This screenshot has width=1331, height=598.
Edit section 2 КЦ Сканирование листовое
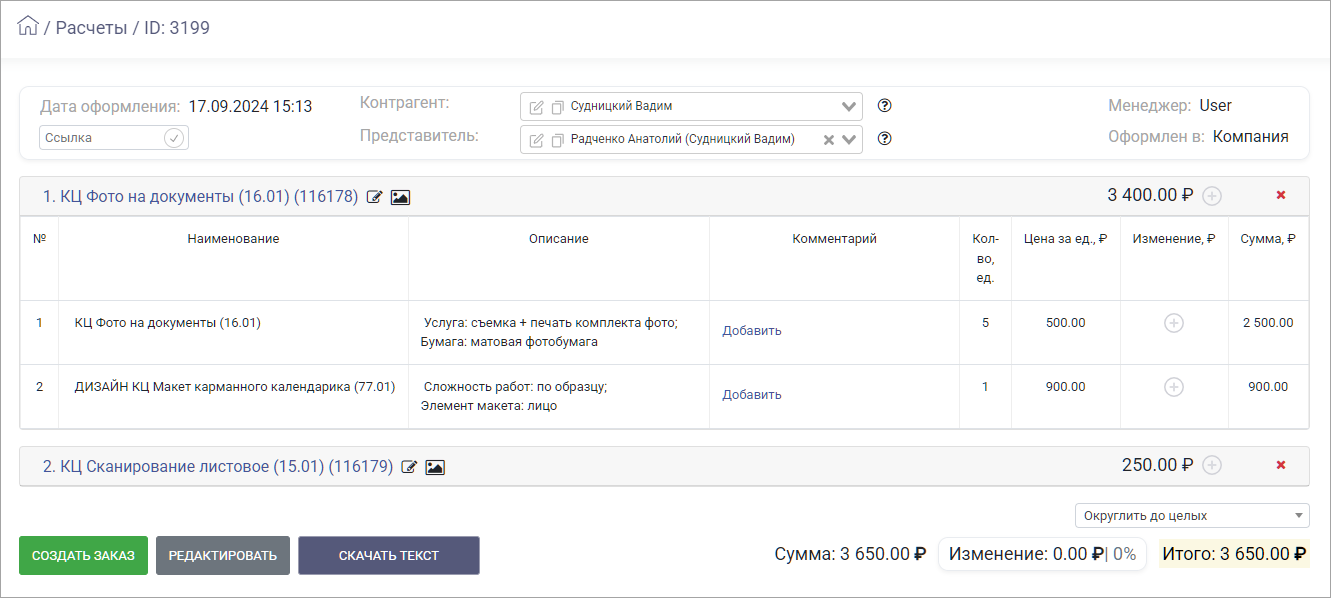tap(409, 467)
